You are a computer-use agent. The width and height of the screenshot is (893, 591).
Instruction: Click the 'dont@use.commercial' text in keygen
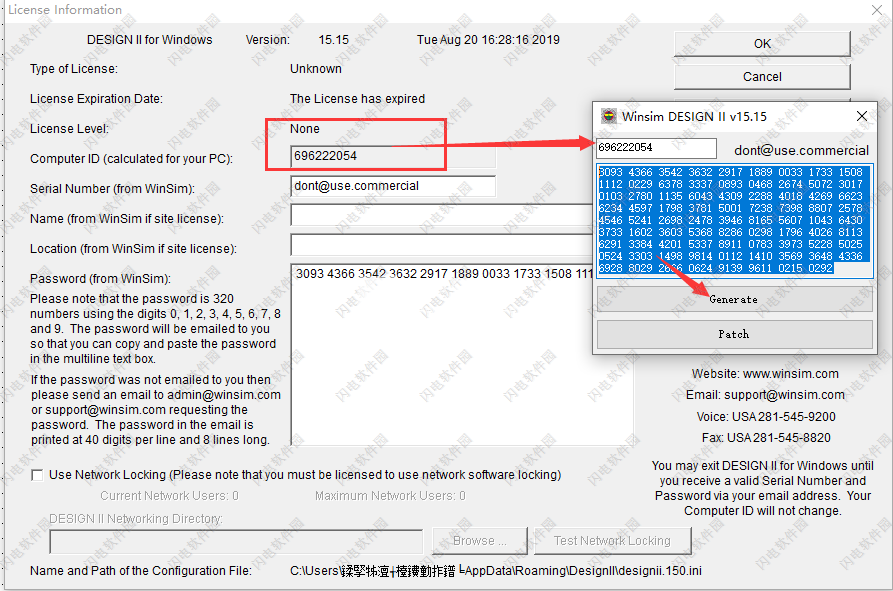tap(801, 150)
